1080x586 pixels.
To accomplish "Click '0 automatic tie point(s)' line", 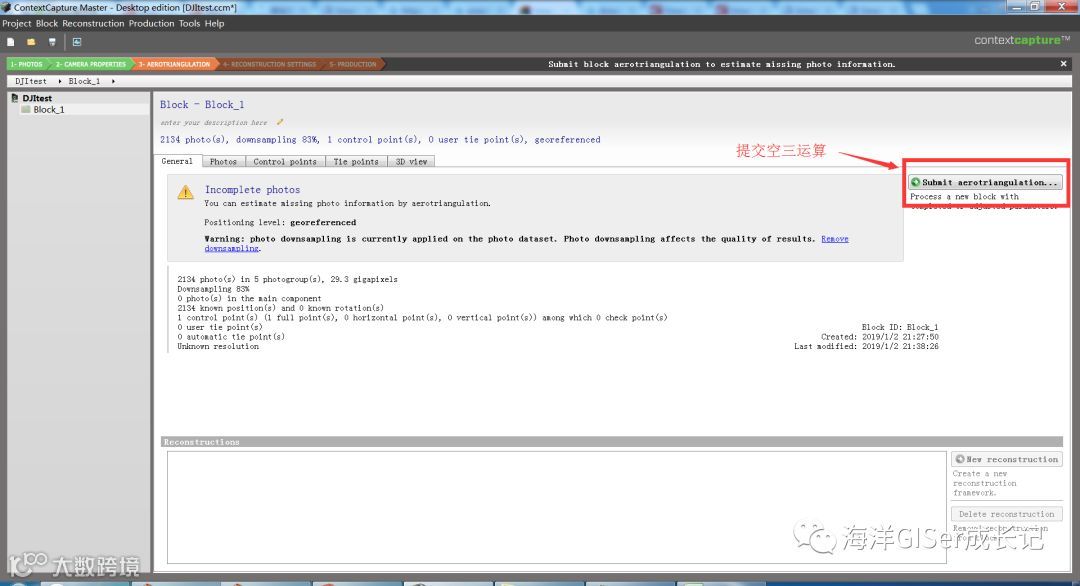I will [x=231, y=337].
